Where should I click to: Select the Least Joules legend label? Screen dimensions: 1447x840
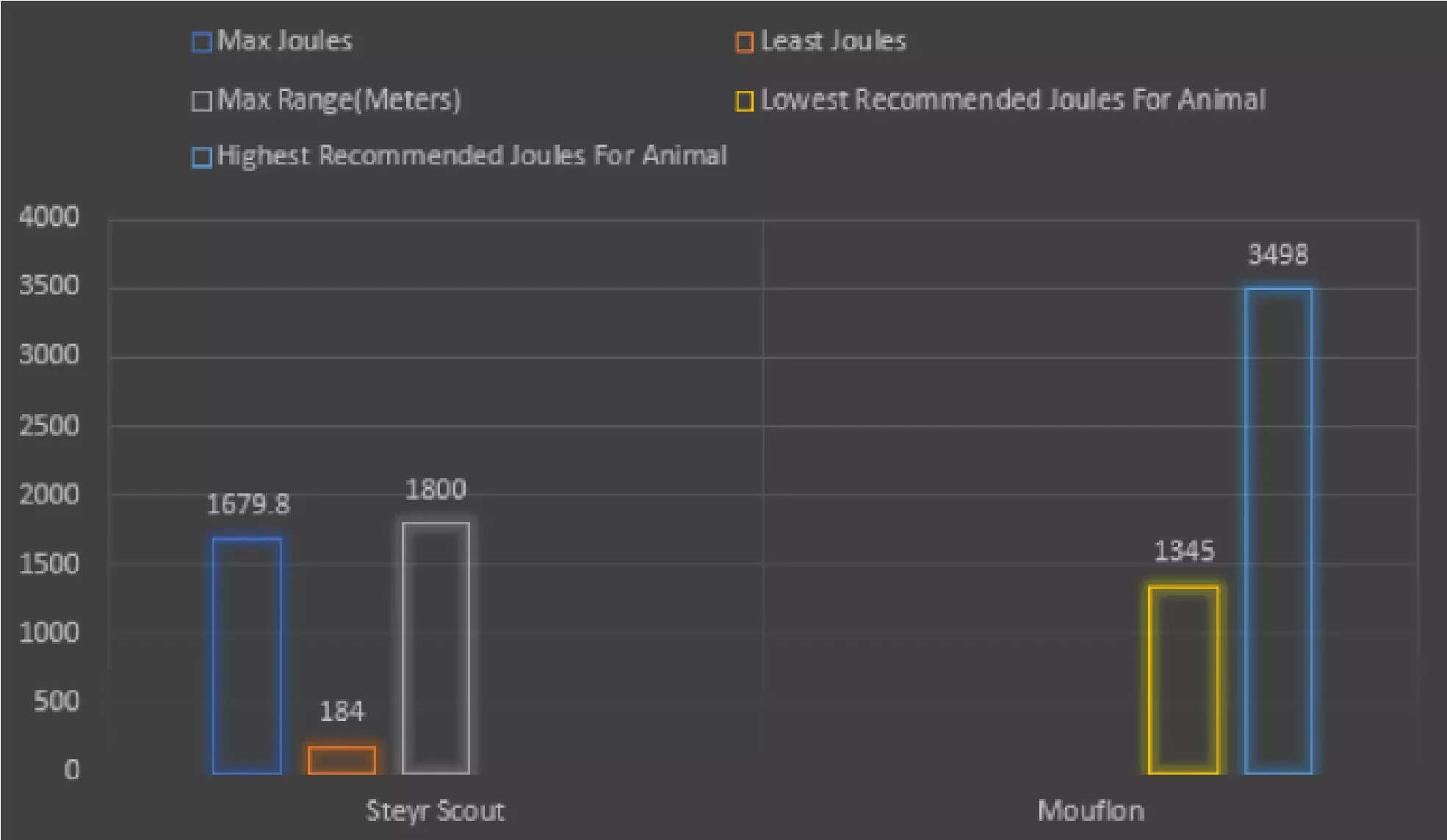pyautogui.click(x=834, y=41)
